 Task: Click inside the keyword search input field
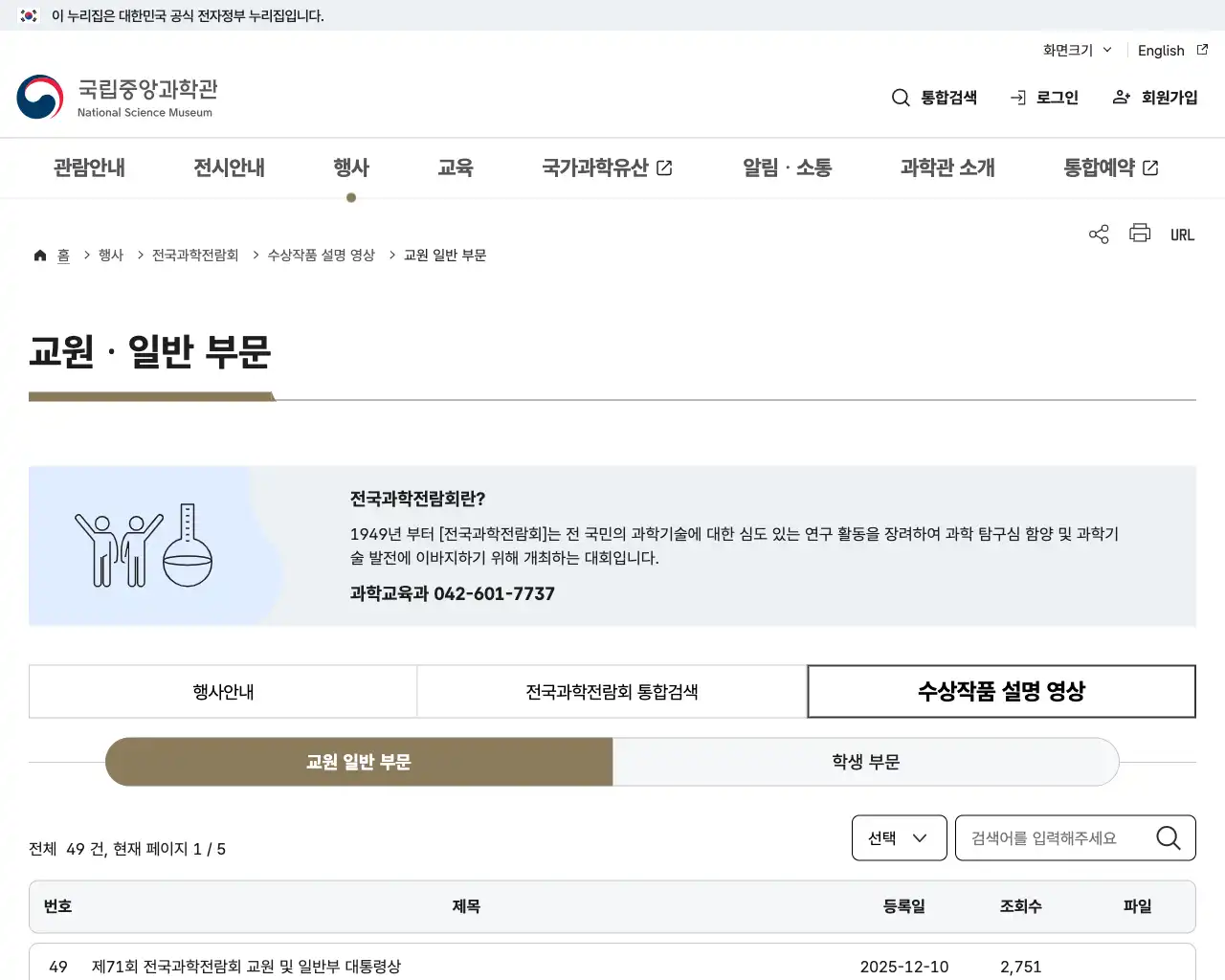click(x=1053, y=837)
